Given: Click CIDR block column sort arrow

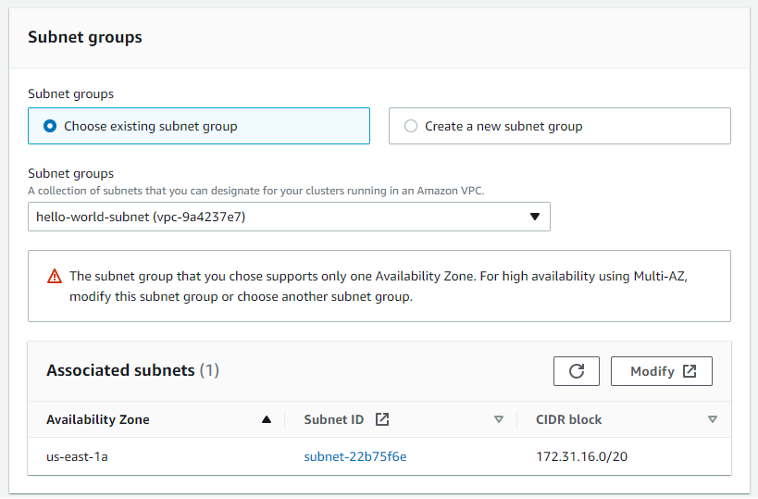Looking at the screenshot, I should pos(712,420).
